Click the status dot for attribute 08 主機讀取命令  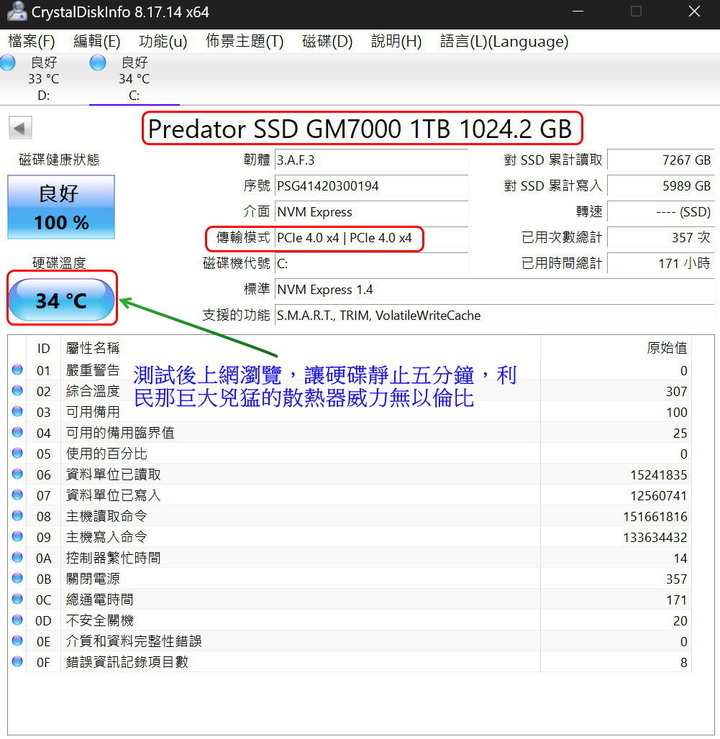(17, 516)
